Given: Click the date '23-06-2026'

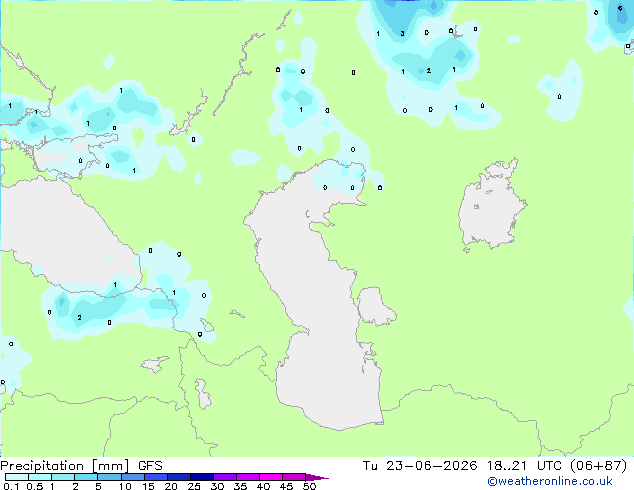Looking at the screenshot, I should pyautogui.click(x=431, y=466).
